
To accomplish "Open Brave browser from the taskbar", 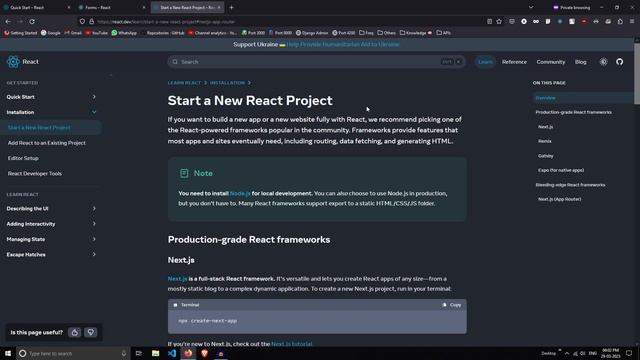I will [204, 353].
